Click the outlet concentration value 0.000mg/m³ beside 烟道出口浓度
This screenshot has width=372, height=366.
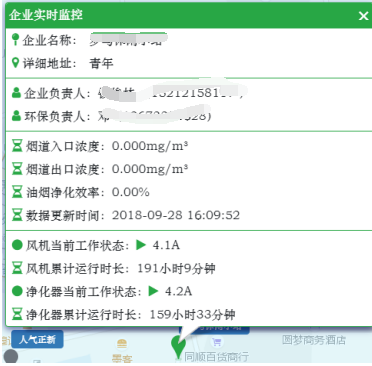(150, 169)
